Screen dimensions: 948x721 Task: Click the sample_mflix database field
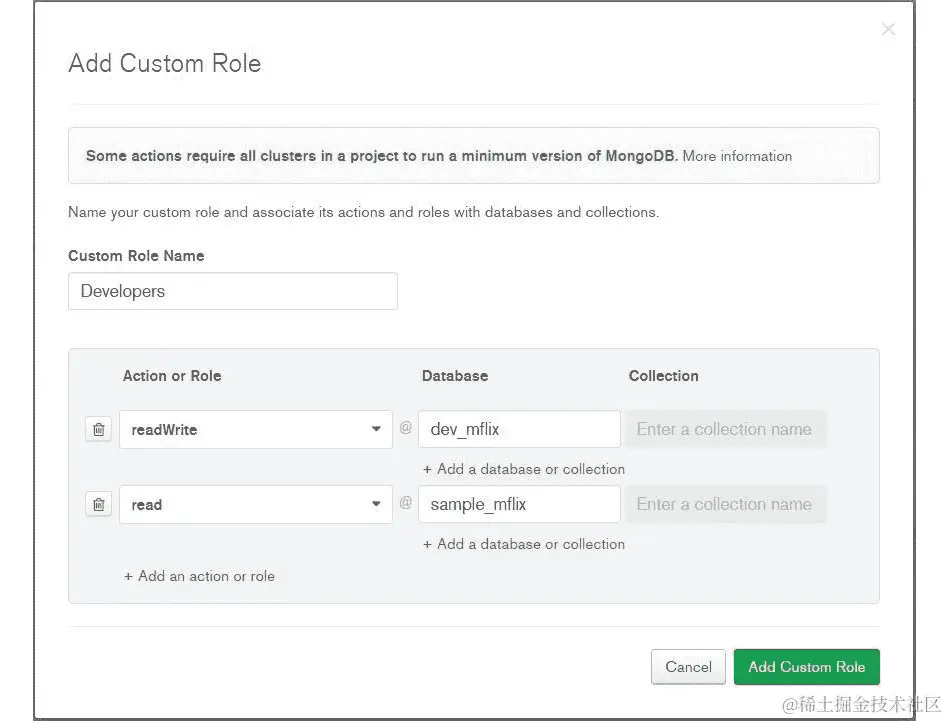519,504
